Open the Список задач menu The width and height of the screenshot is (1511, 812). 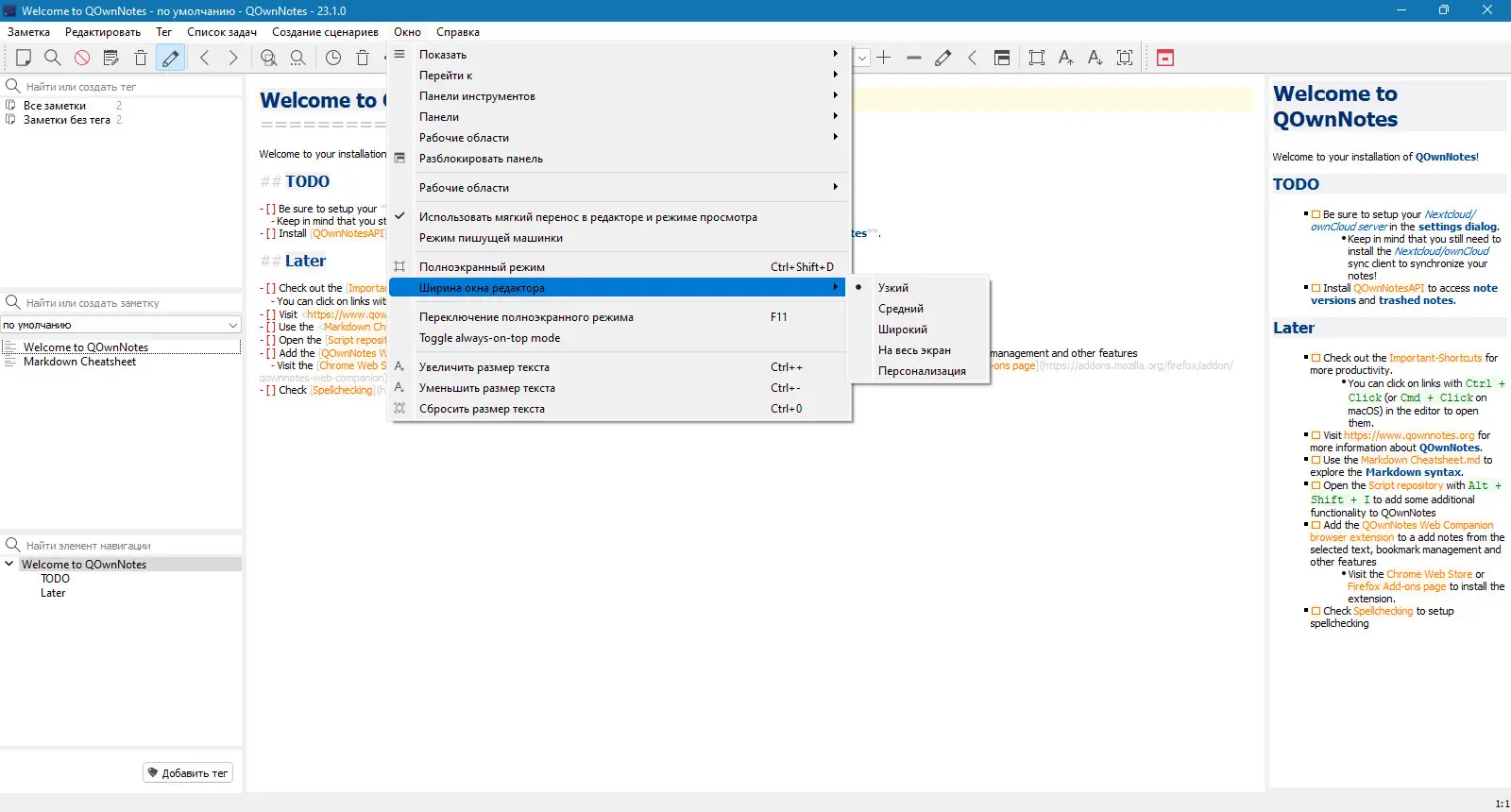[x=222, y=32]
